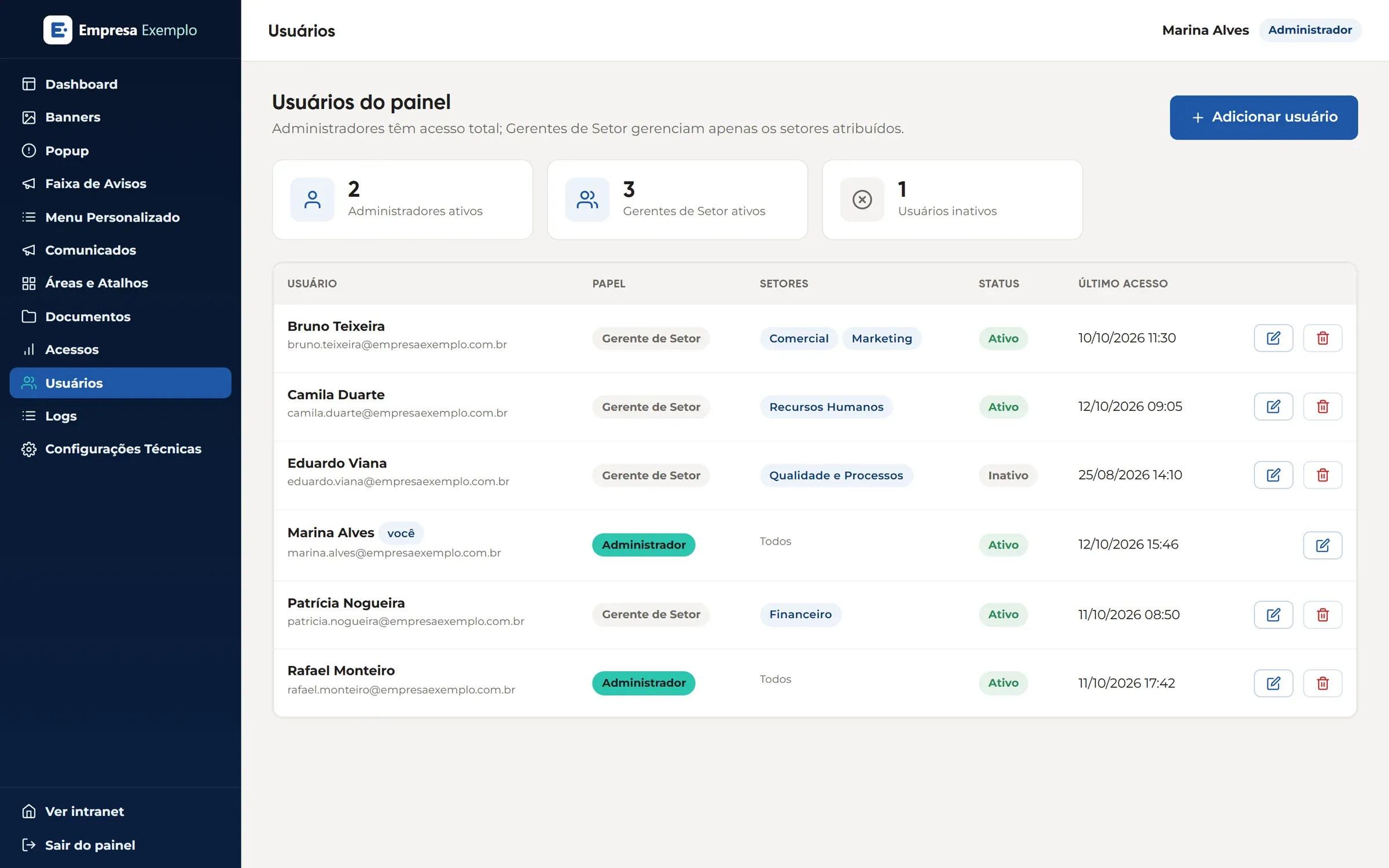This screenshot has width=1389, height=868.
Task: Open Áreas e Atalhos
Action: 120,283
